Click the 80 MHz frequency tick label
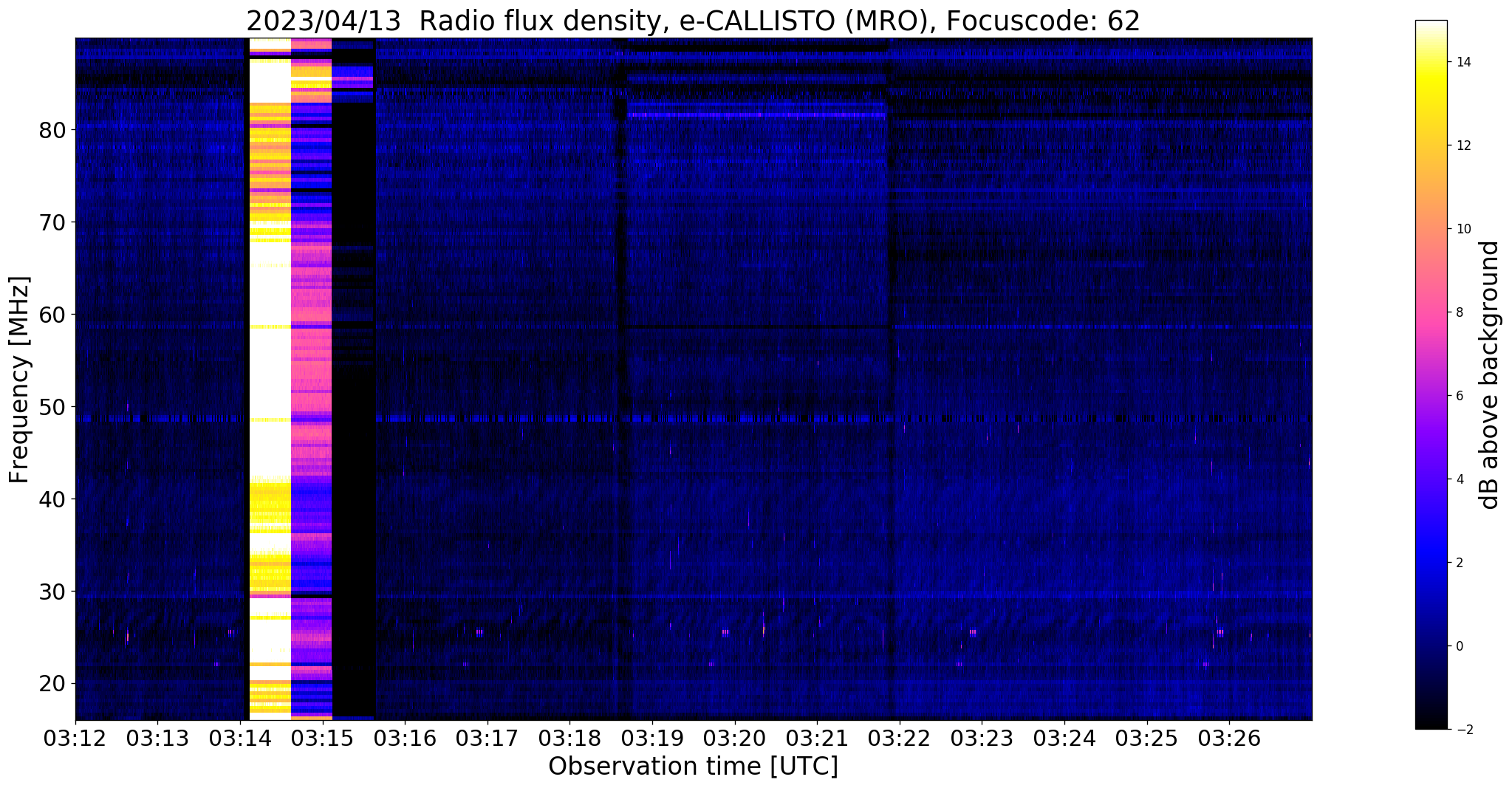 click(x=52, y=130)
